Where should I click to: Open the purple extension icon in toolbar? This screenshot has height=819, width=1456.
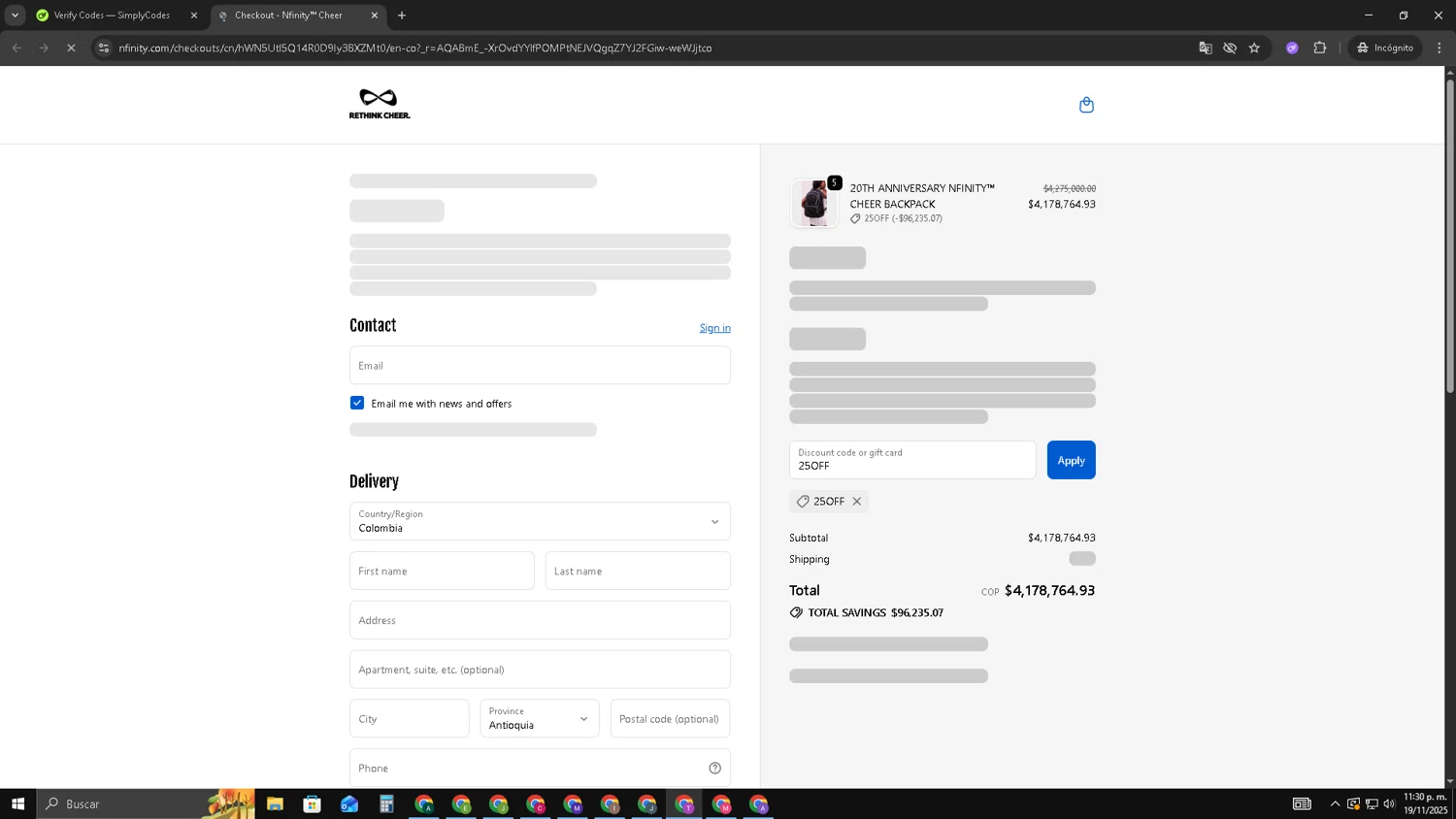pyautogui.click(x=1292, y=48)
